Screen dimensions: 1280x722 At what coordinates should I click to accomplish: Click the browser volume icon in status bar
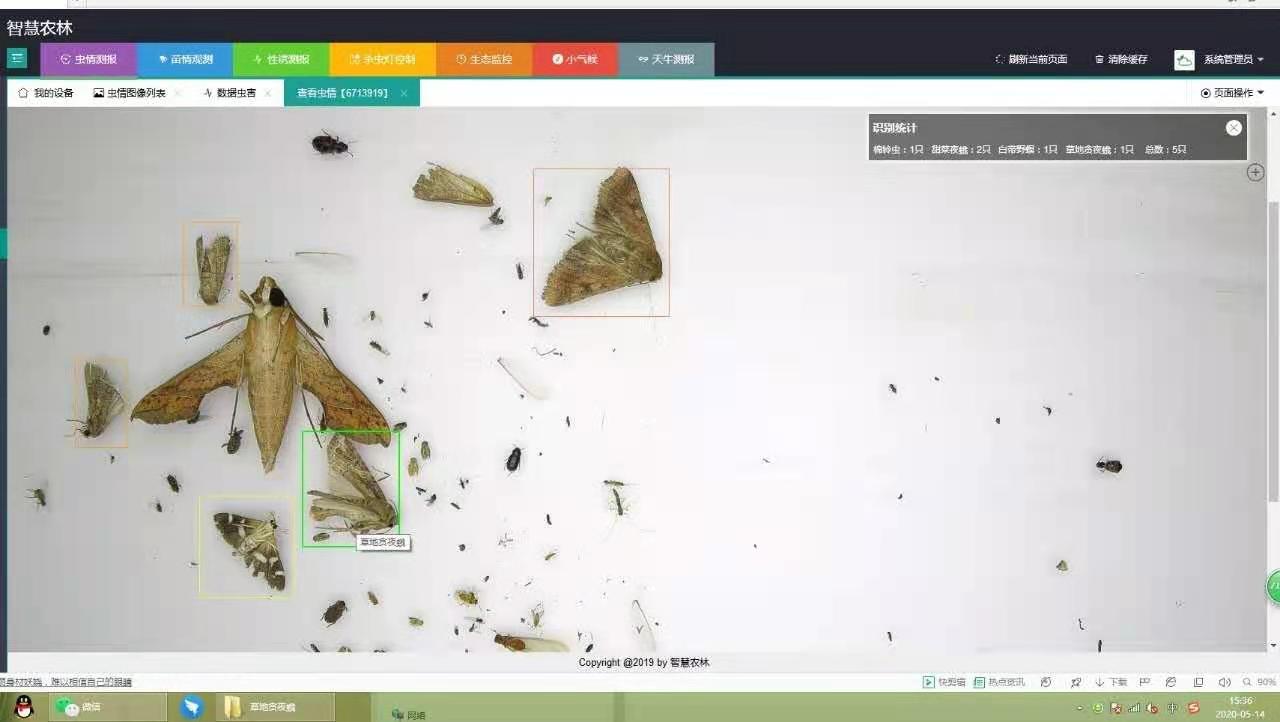tap(1225, 682)
